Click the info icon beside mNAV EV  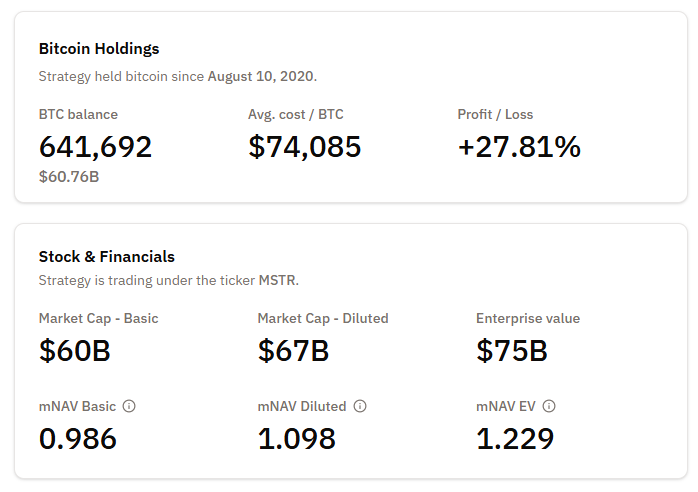tap(549, 407)
